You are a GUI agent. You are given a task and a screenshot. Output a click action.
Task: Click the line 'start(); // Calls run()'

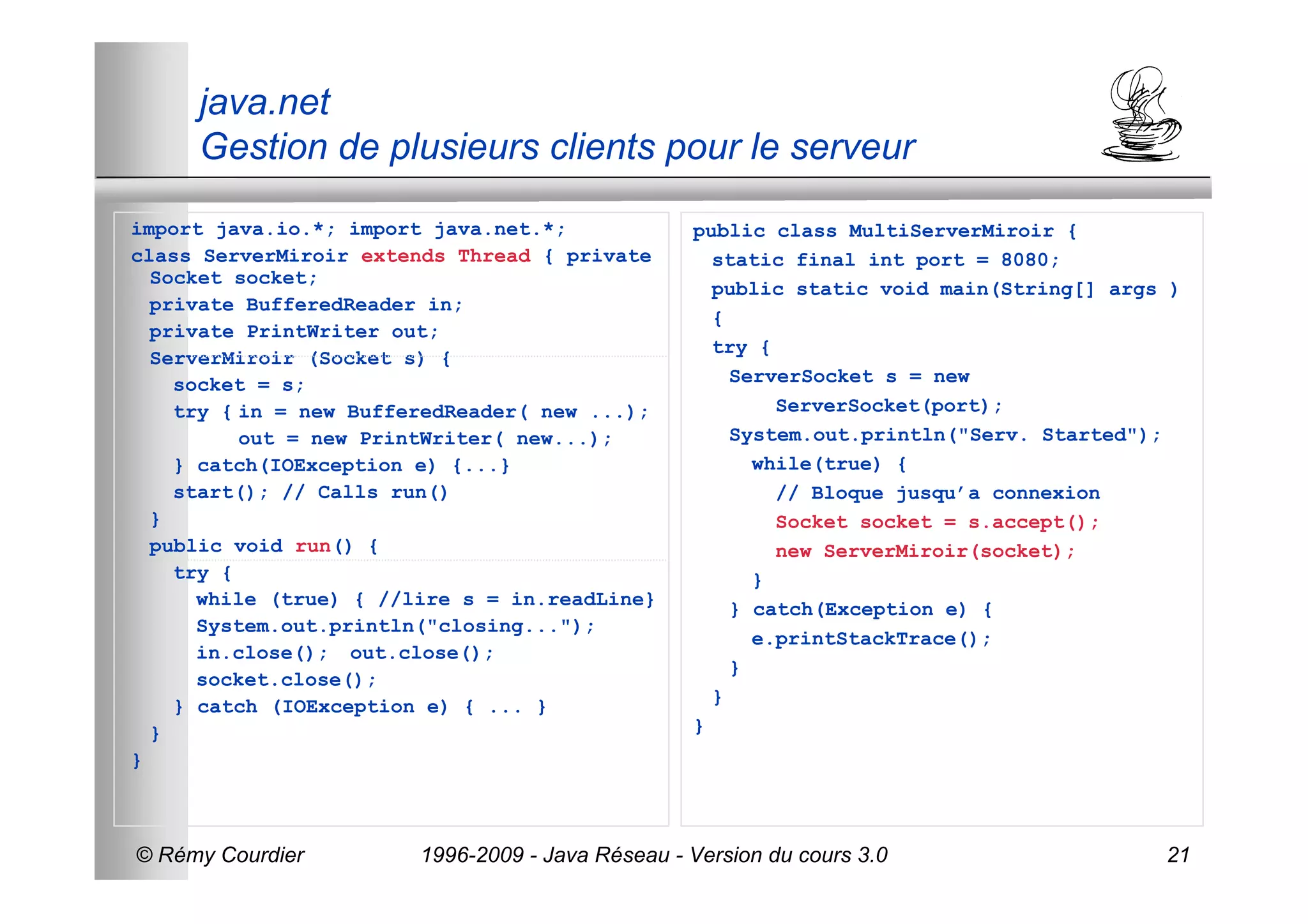(x=310, y=492)
